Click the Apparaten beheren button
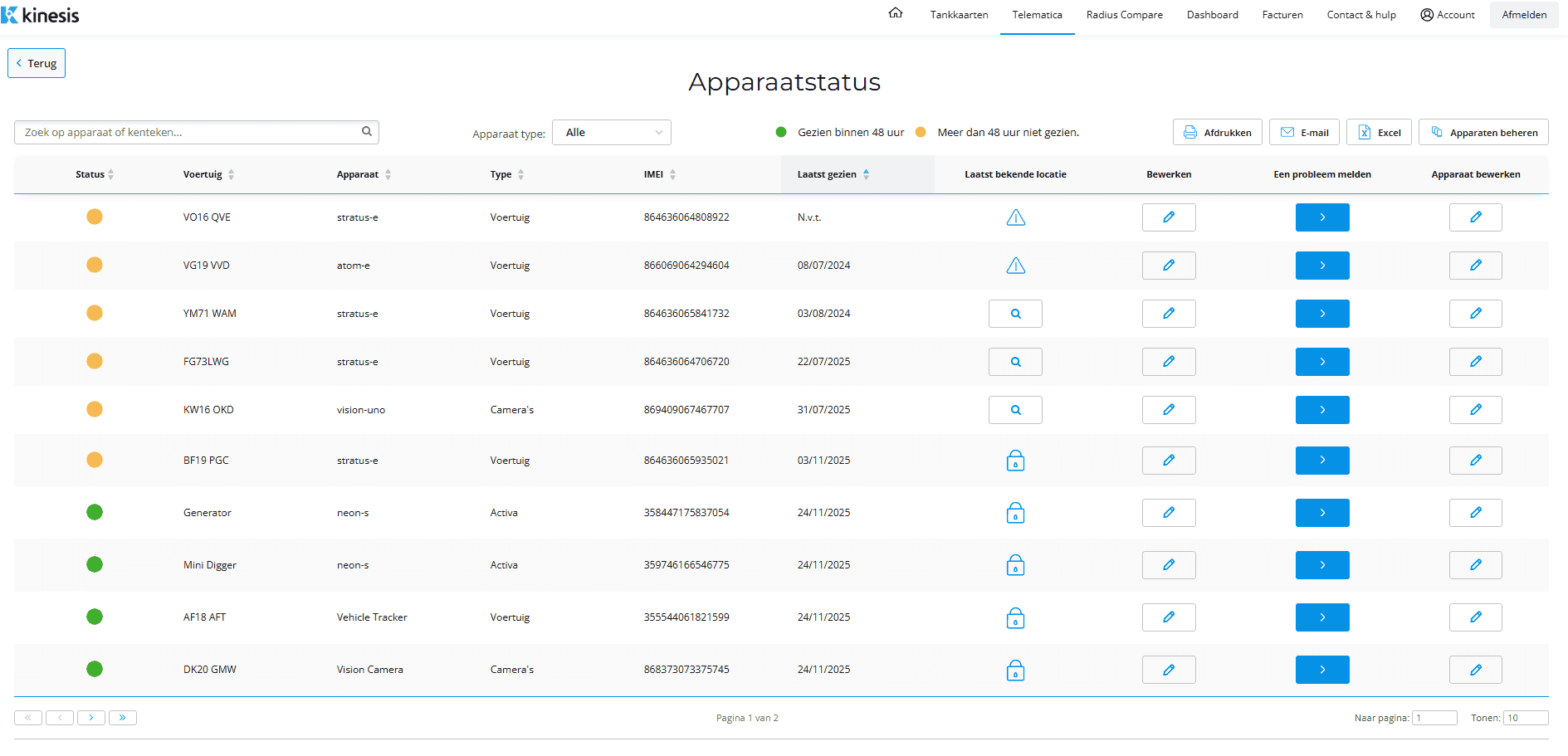 click(1483, 133)
